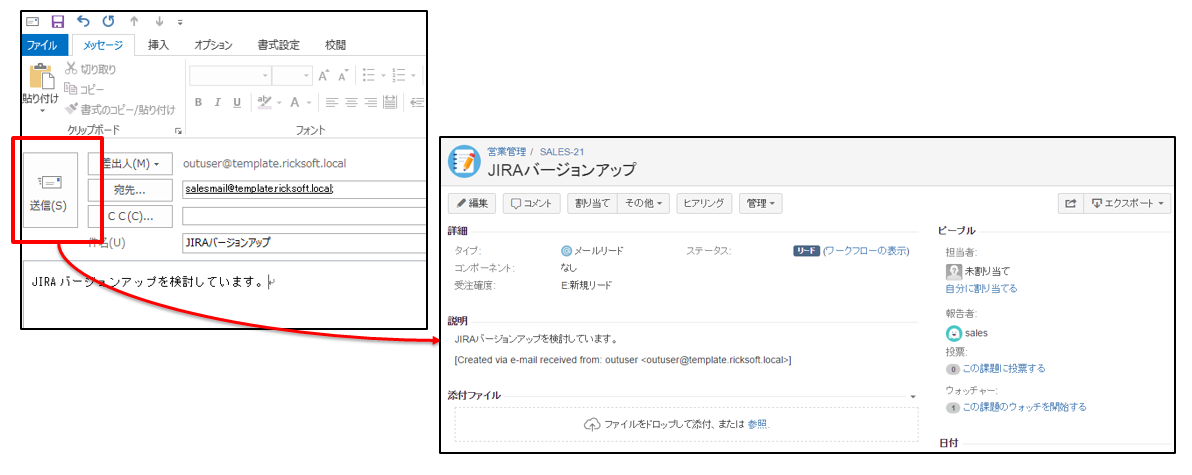Open the SALES-21 issue key link
Image resolution: width=1192 pixels, height=475 pixels.
[x=562, y=152]
